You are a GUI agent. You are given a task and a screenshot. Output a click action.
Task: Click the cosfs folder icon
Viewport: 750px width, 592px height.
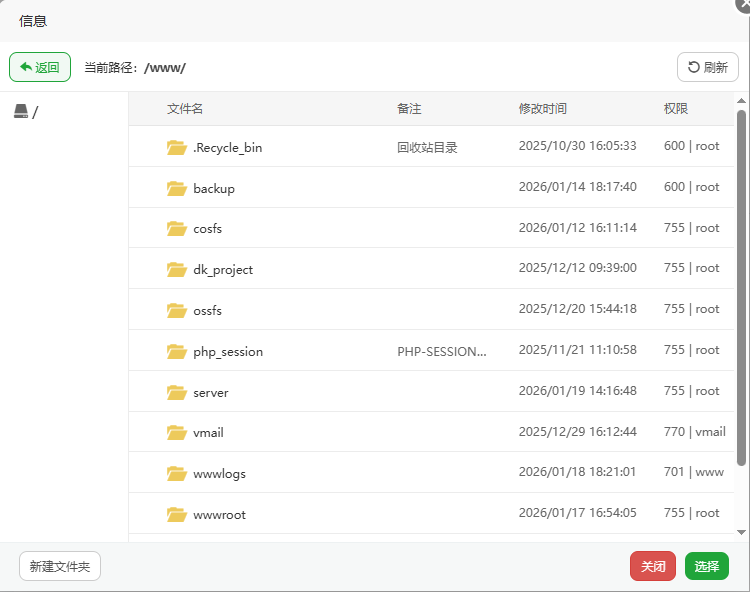[x=176, y=229]
